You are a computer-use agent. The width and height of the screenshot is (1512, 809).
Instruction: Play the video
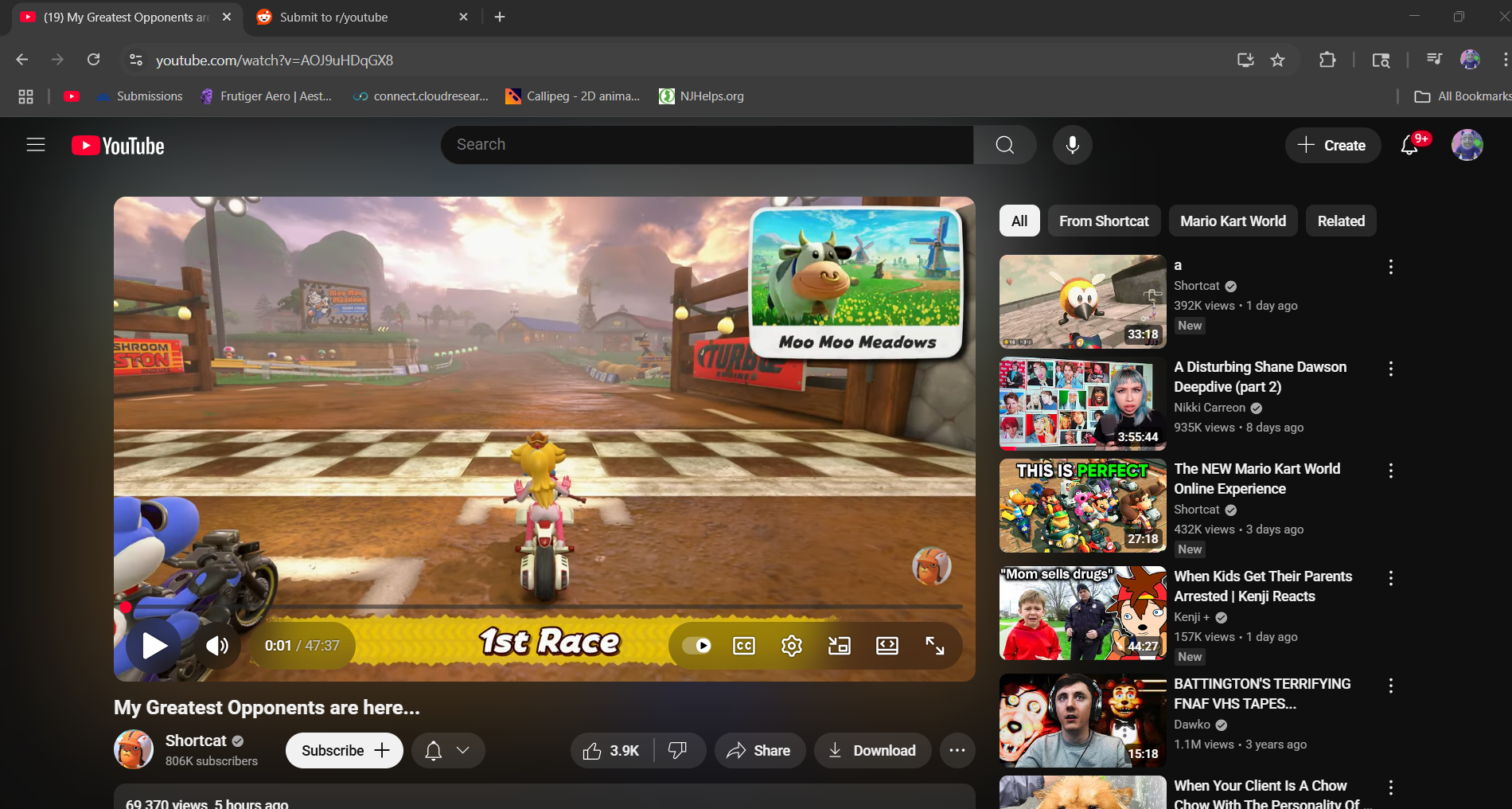(154, 646)
